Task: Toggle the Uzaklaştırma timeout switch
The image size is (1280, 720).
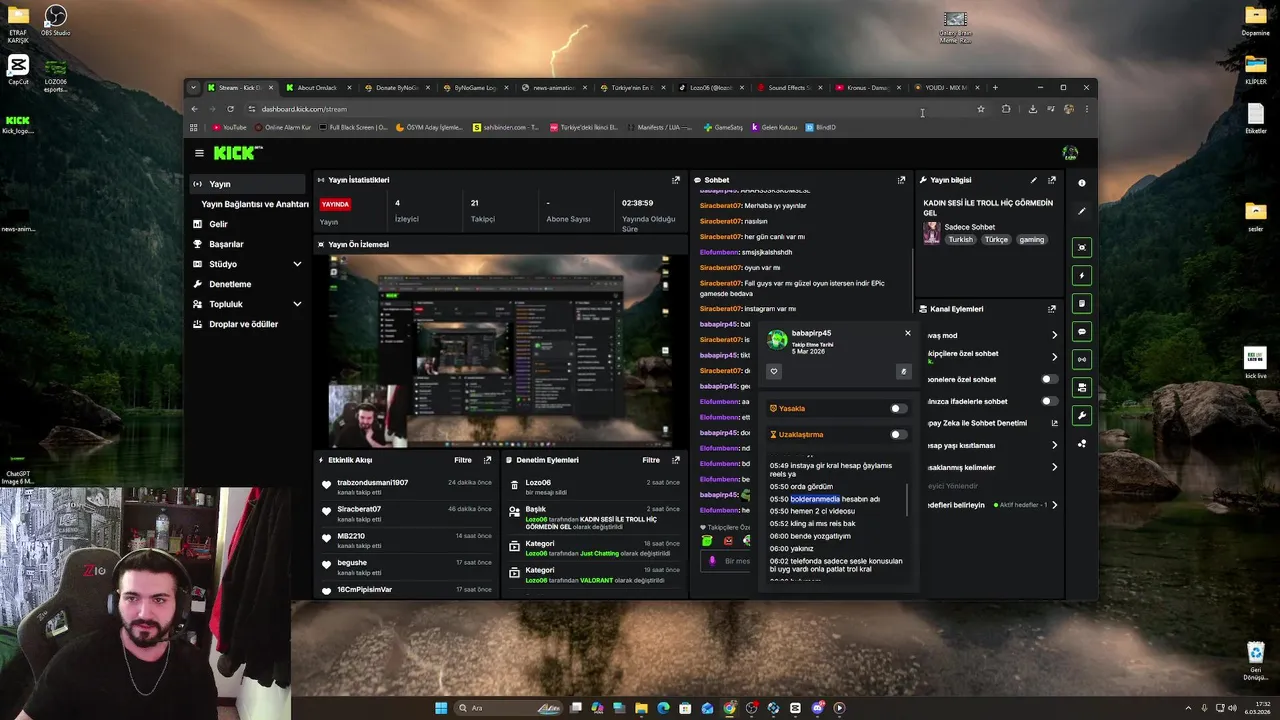Action: [x=899, y=434]
